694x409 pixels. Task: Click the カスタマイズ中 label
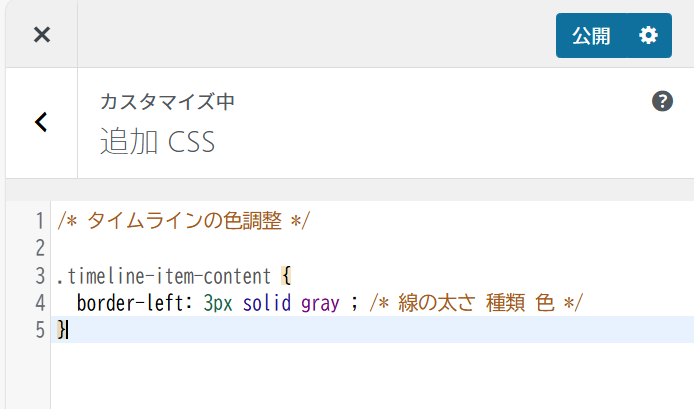[167, 102]
